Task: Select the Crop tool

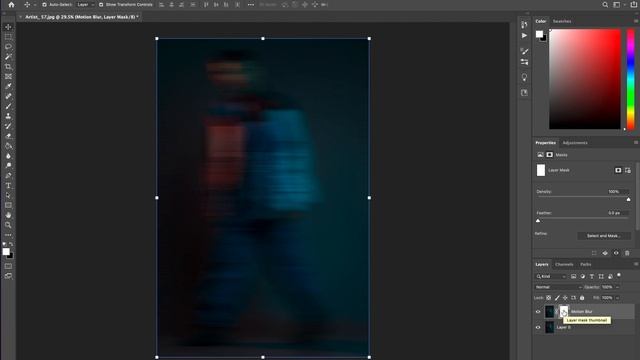Action: [8, 67]
